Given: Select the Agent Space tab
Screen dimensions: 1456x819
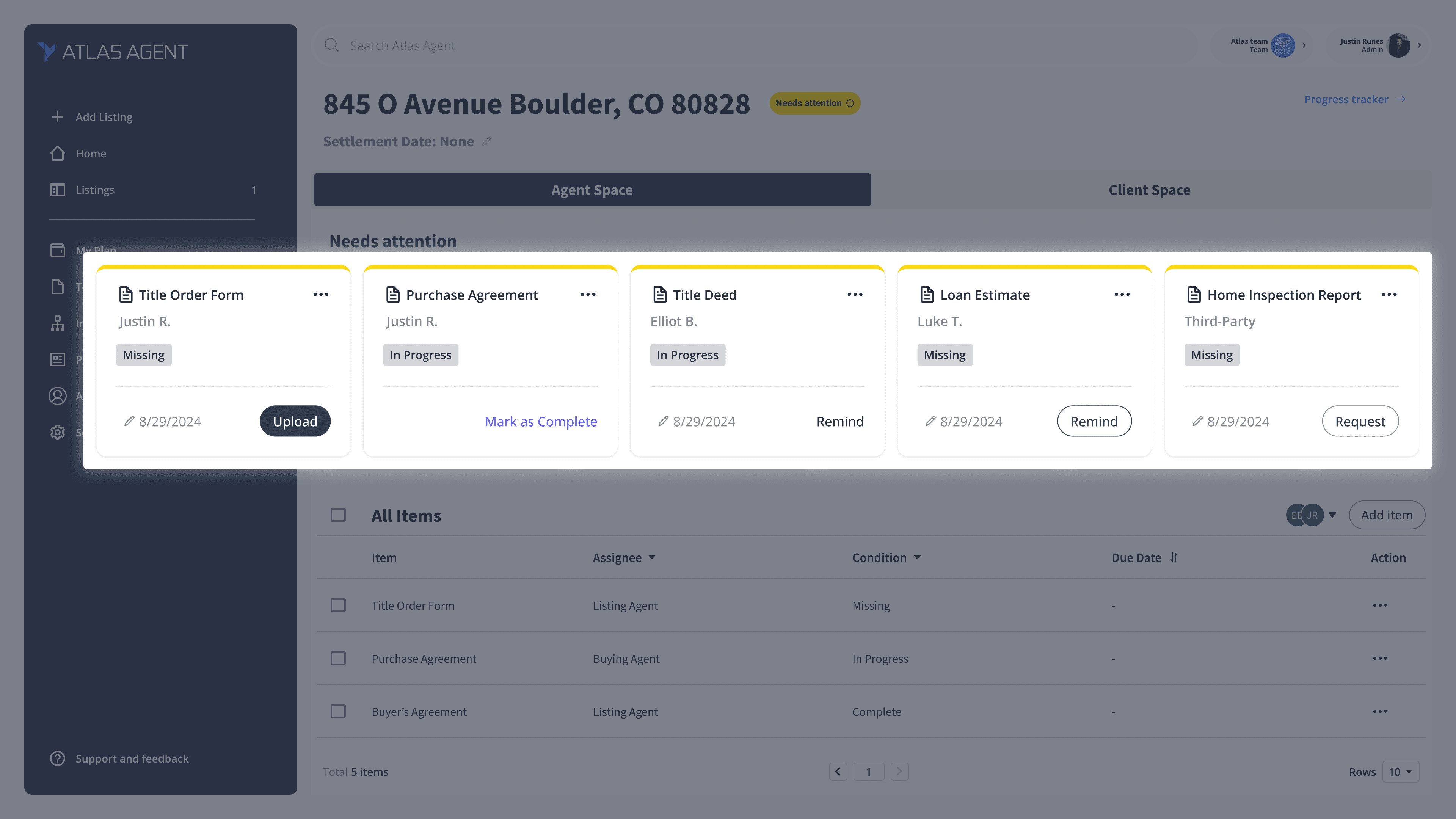Looking at the screenshot, I should pyautogui.click(x=592, y=190).
